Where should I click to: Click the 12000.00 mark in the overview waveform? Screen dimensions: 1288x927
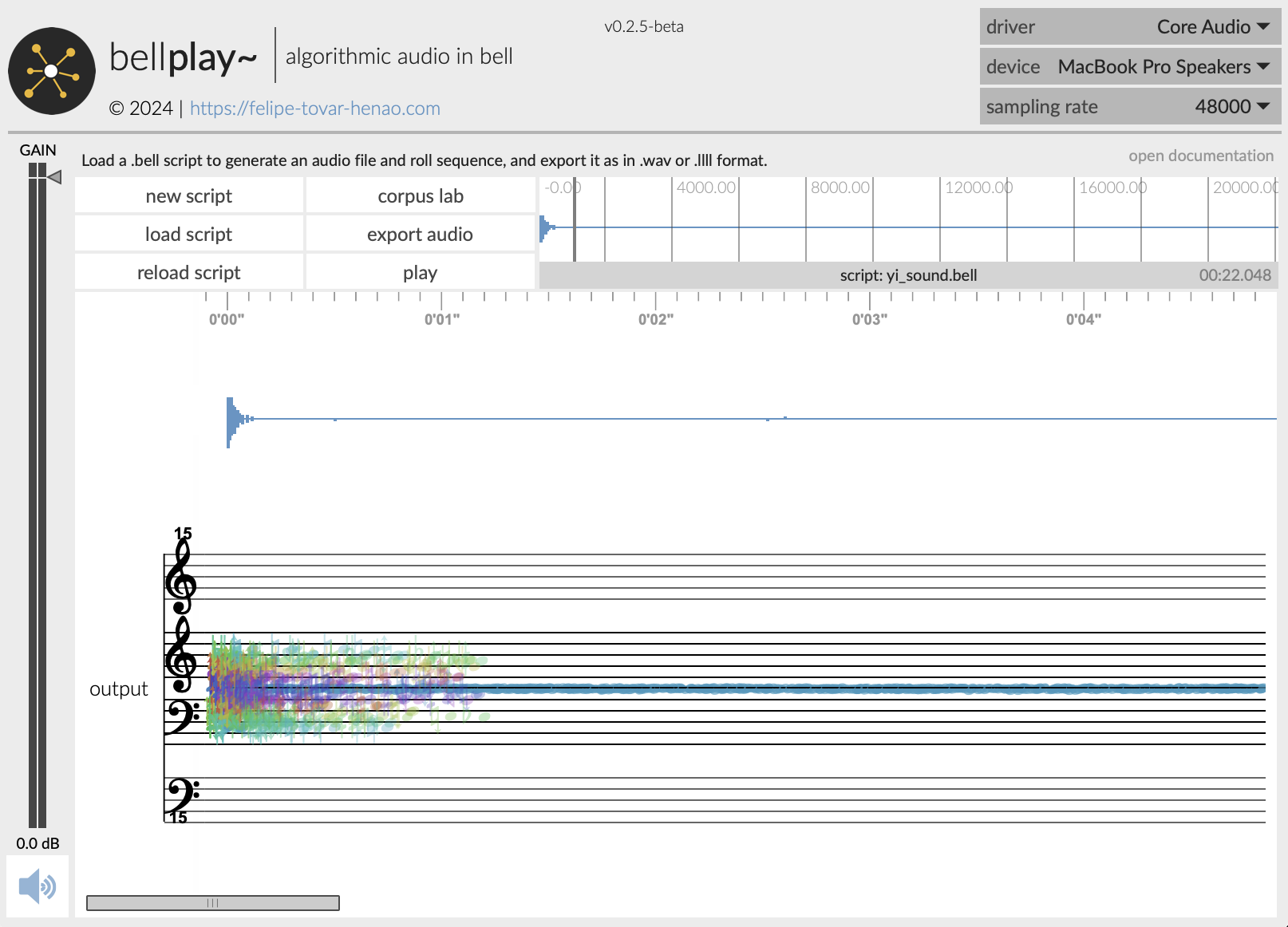[x=978, y=187]
